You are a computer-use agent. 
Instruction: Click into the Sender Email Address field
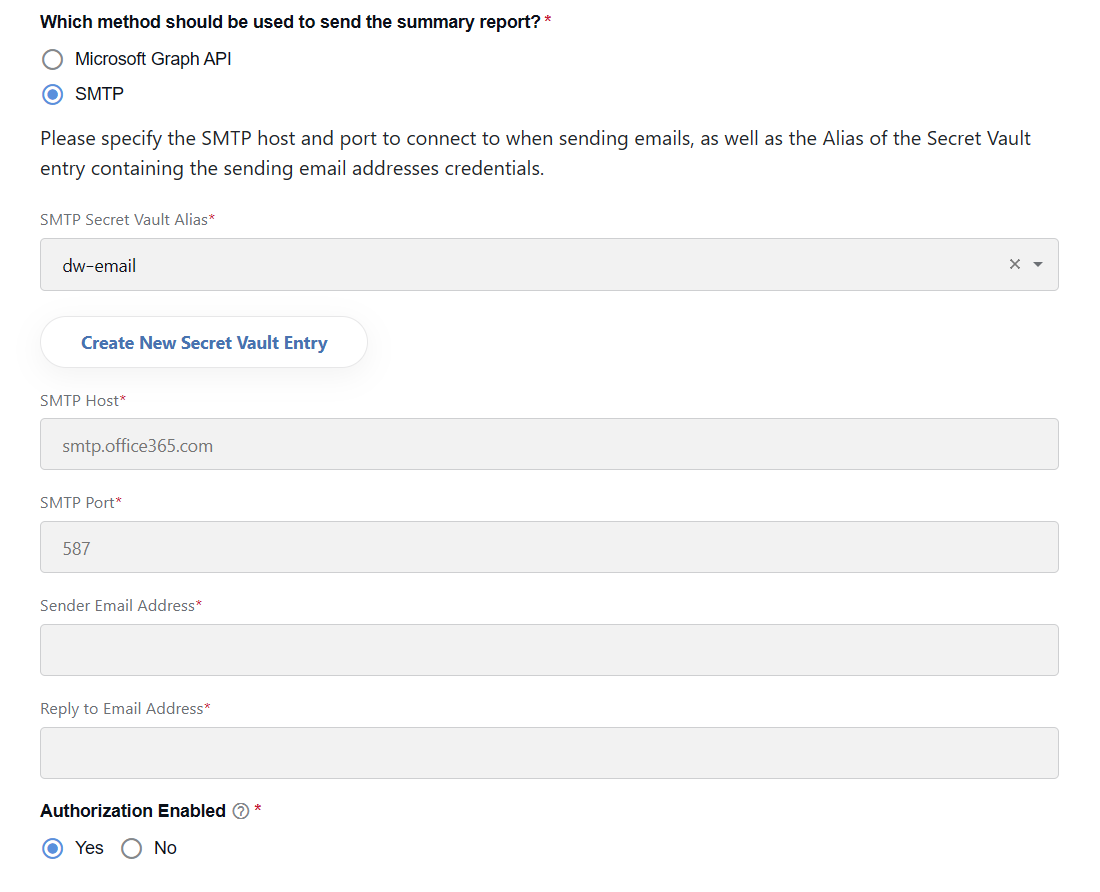(549, 650)
